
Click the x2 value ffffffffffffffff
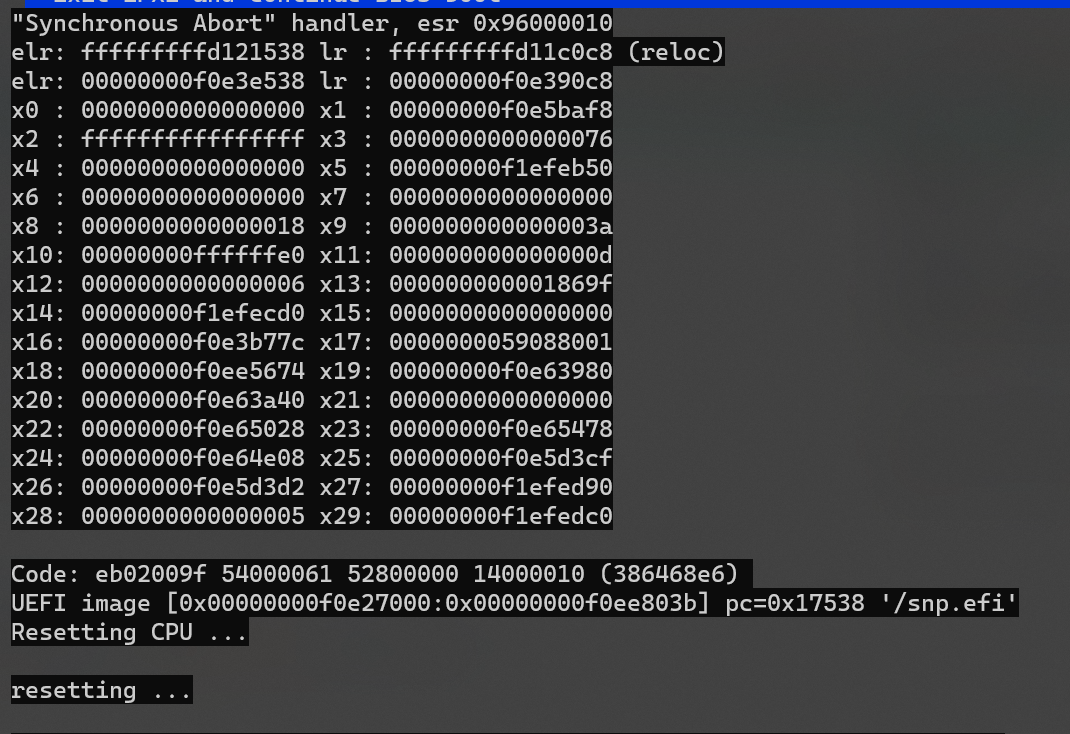pos(193,139)
